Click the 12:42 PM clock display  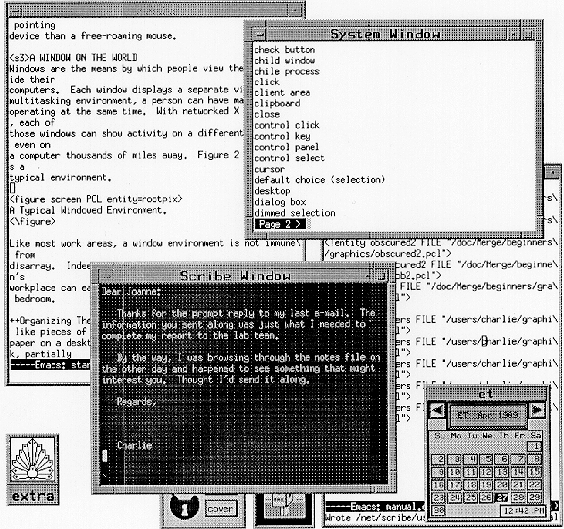tap(522, 510)
